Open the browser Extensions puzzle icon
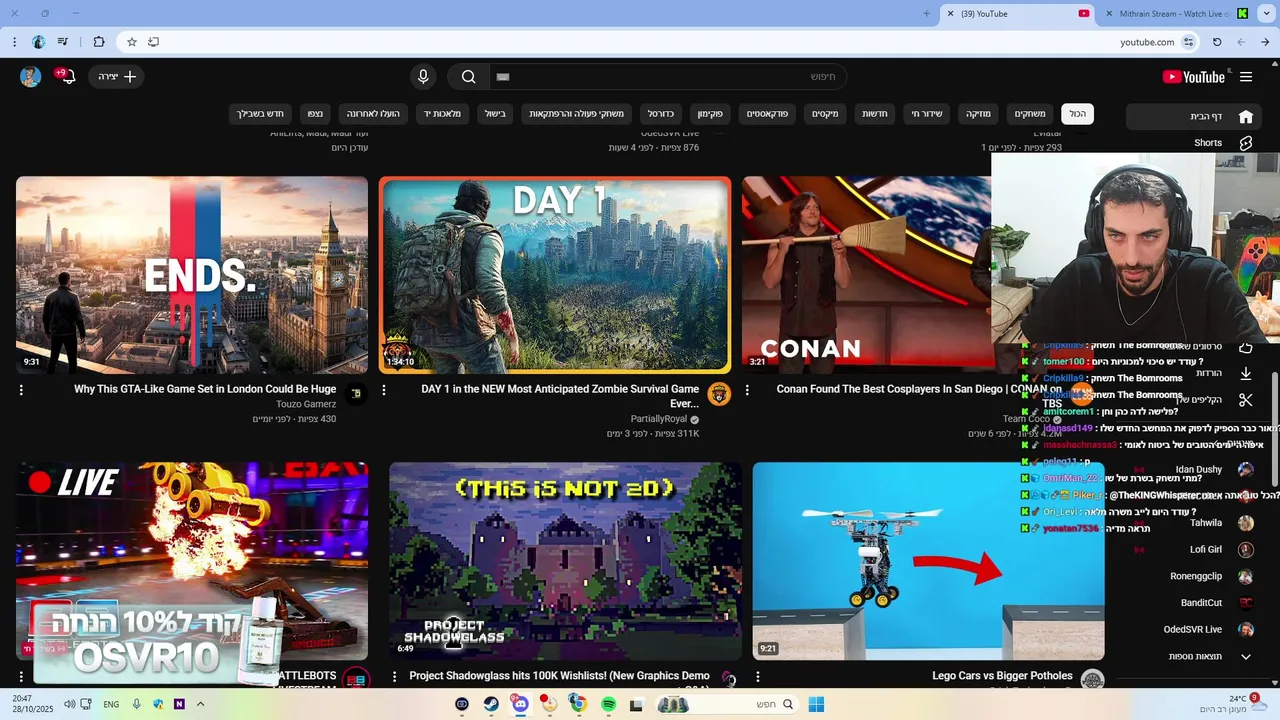Image resolution: width=1280 pixels, height=720 pixels. (x=98, y=42)
